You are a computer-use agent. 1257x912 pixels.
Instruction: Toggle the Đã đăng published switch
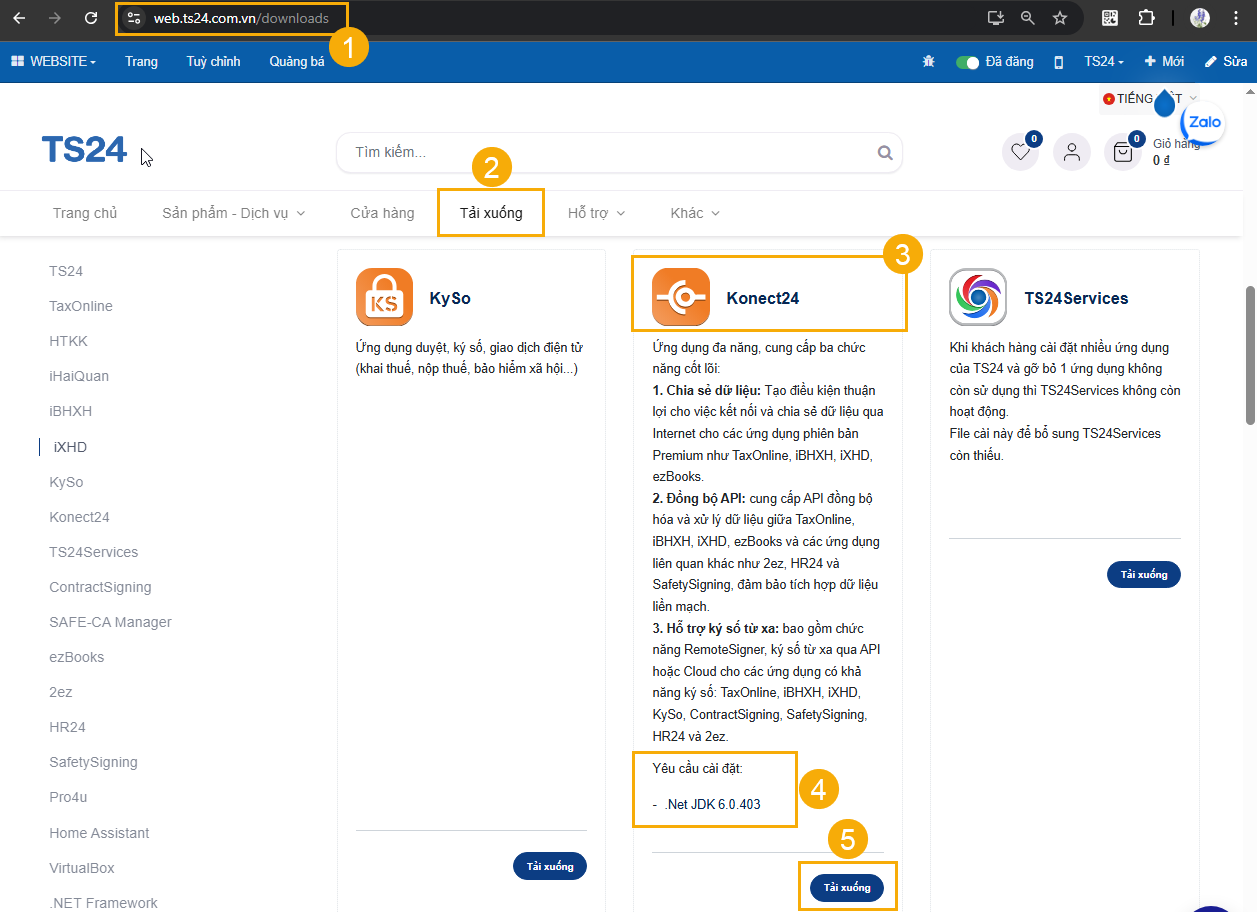click(x=967, y=62)
